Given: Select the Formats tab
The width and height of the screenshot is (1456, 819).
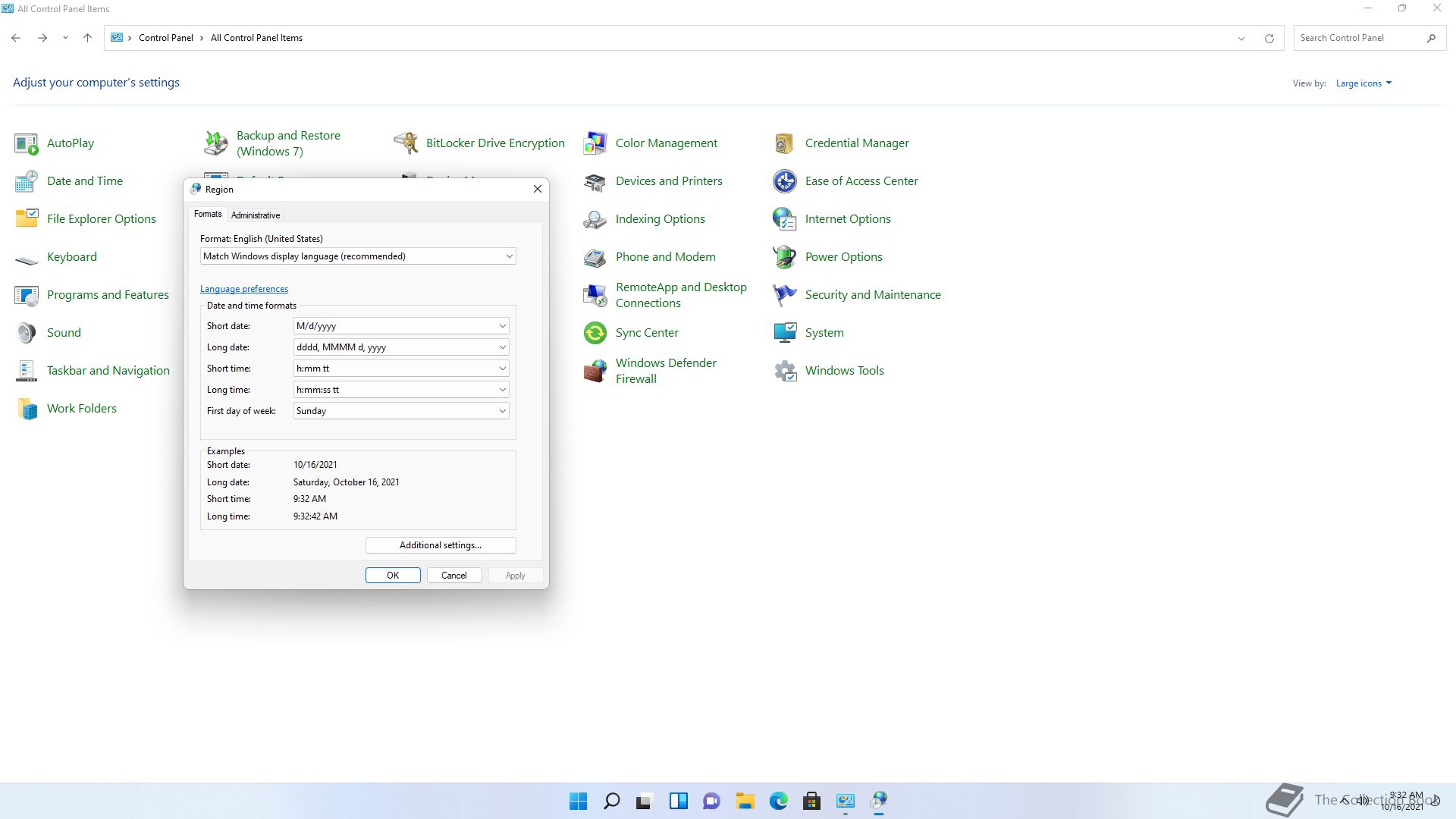Looking at the screenshot, I should pos(208,215).
